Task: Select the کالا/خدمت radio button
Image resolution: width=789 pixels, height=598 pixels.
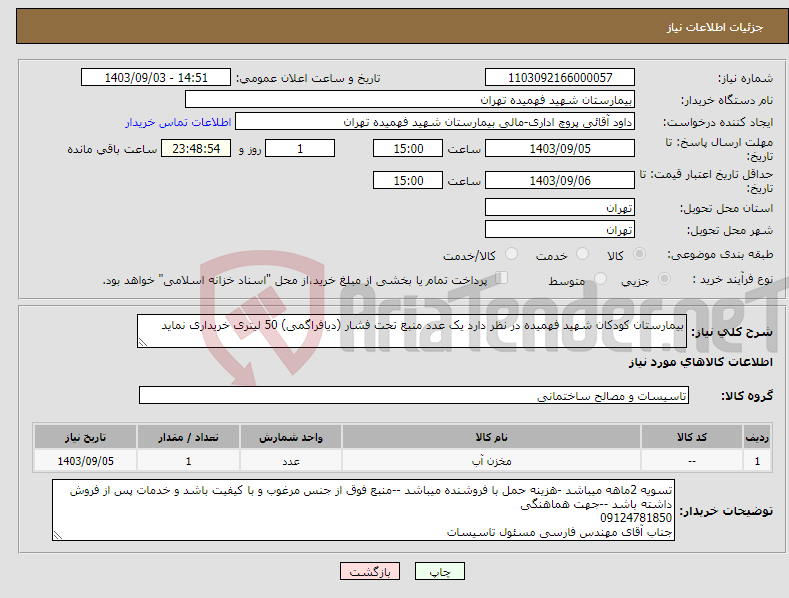Action: point(511,254)
